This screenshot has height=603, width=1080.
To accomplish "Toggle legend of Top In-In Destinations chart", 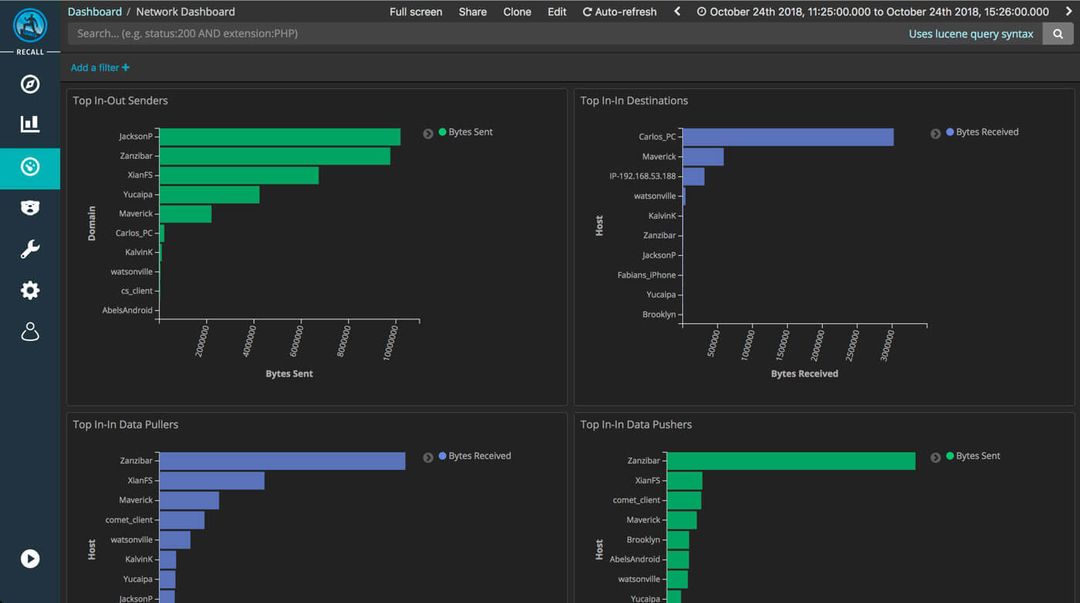I will [x=935, y=134].
